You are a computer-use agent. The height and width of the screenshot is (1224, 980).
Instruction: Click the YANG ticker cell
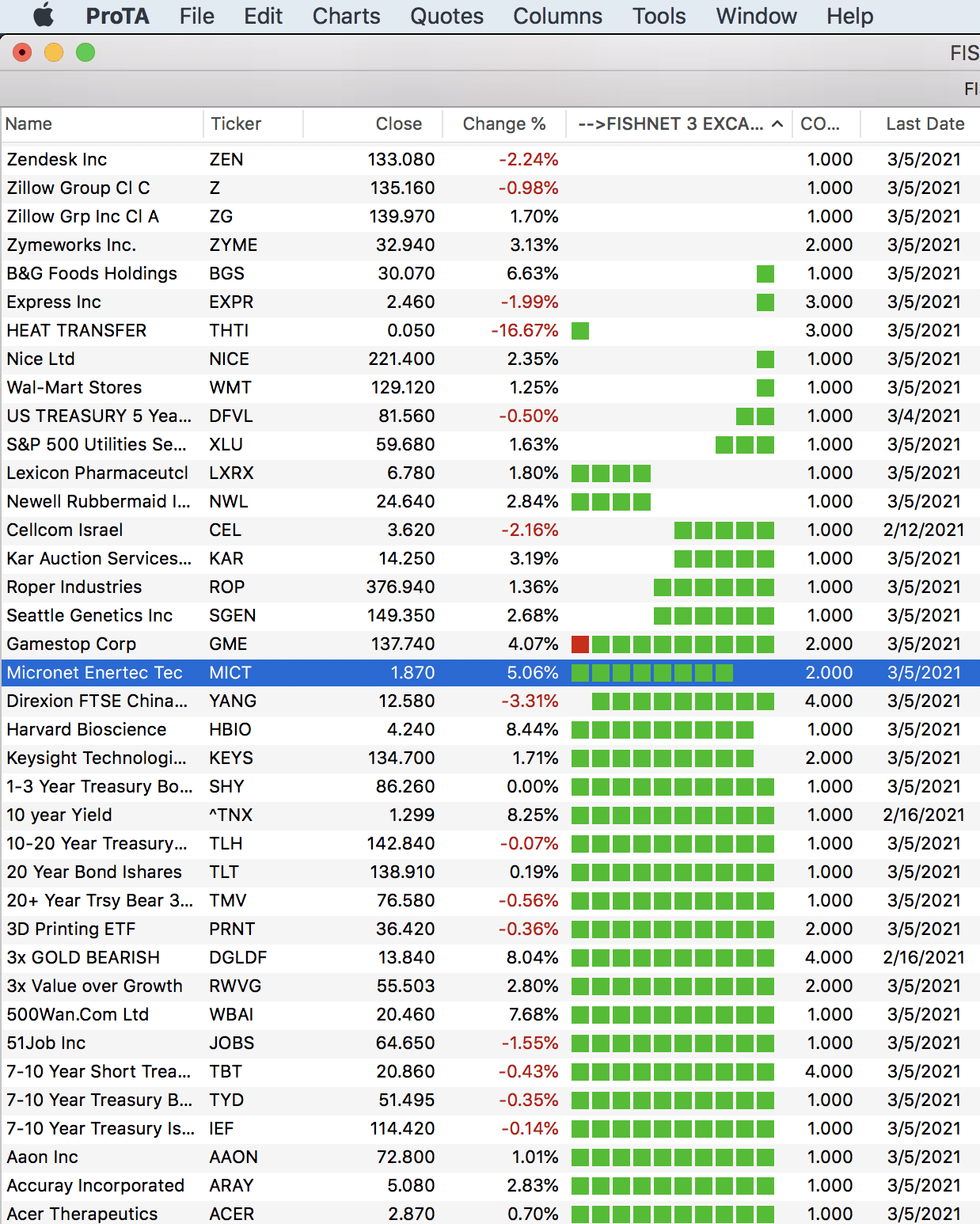click(x=233, y=701)
